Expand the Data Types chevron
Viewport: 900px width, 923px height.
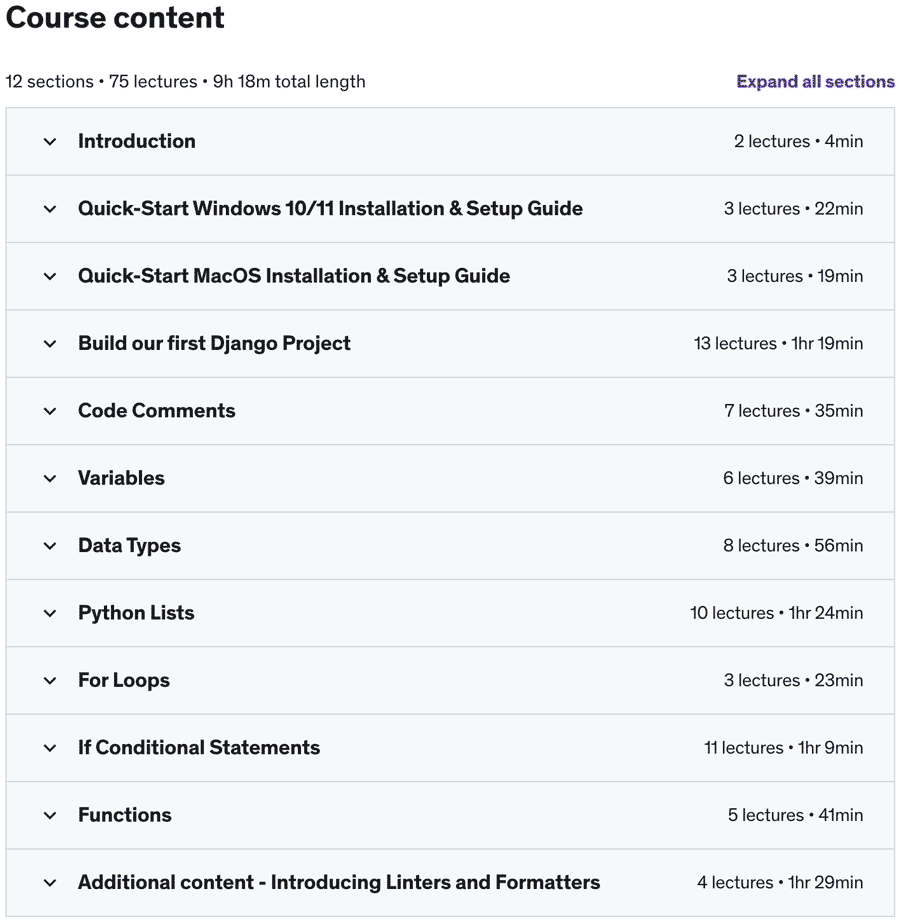tap(50, 546)
